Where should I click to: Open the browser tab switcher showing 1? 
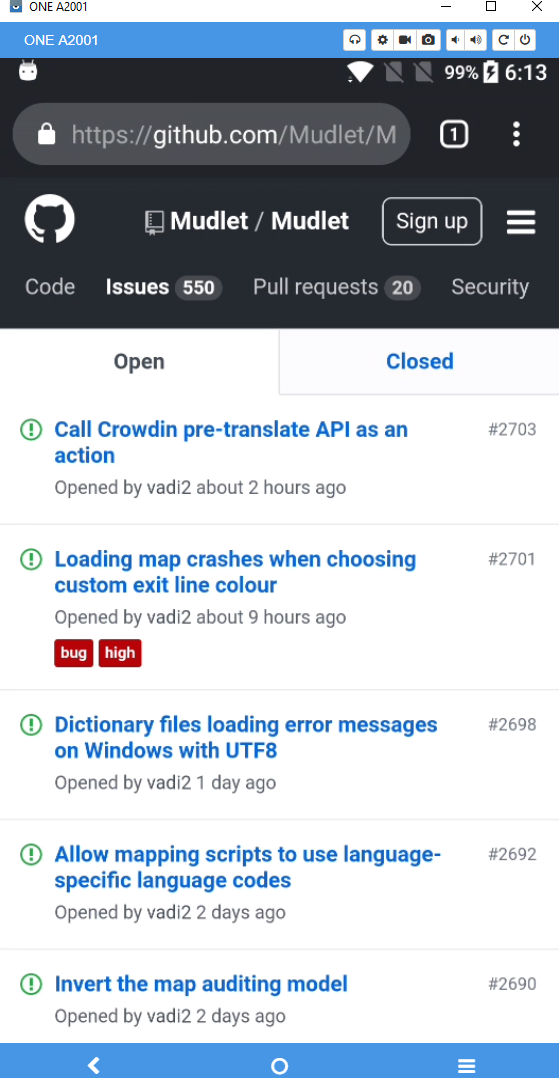[454, 134]
